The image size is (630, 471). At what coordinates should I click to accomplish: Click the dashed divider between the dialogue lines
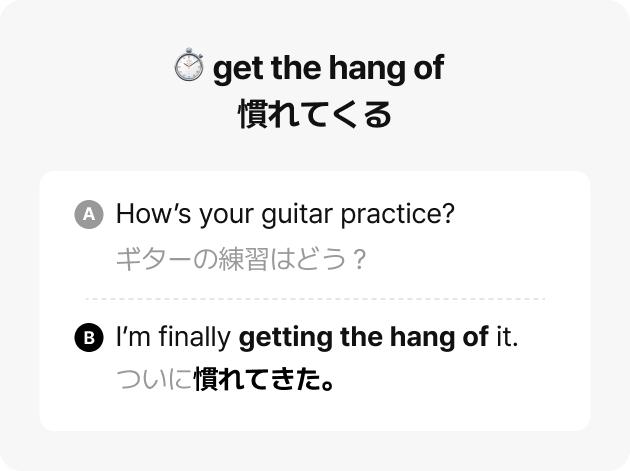pyautogui.click(x=315, y=299)
